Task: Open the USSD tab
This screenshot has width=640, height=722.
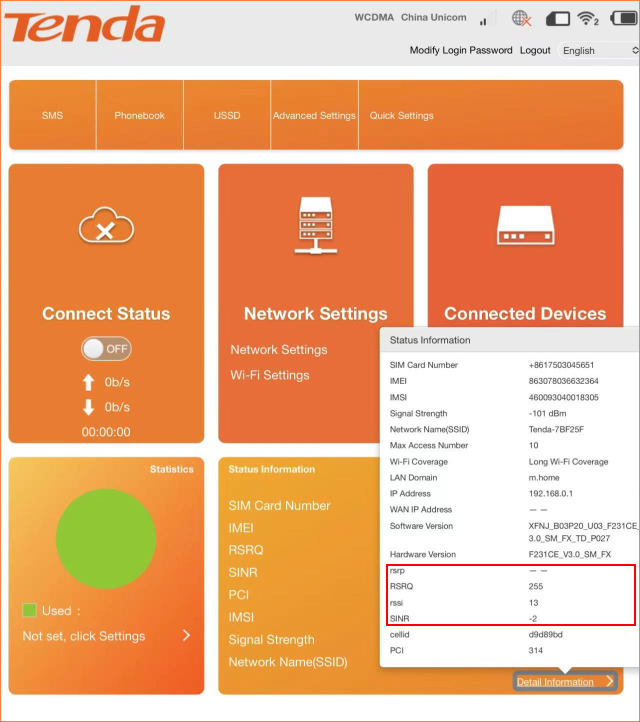Action: click(227, 116)
